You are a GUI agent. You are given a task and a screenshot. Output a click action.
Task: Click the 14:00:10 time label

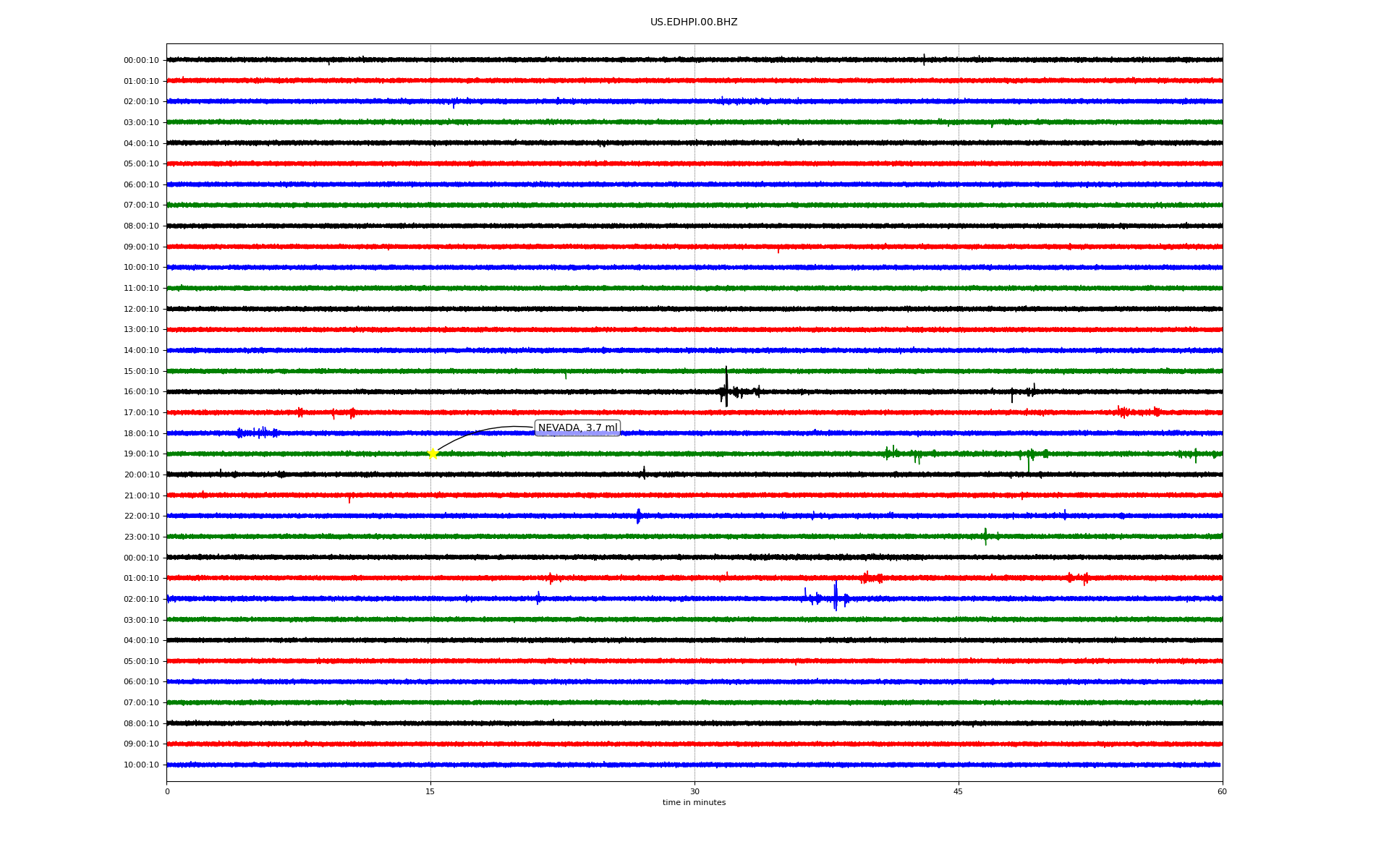141,351
